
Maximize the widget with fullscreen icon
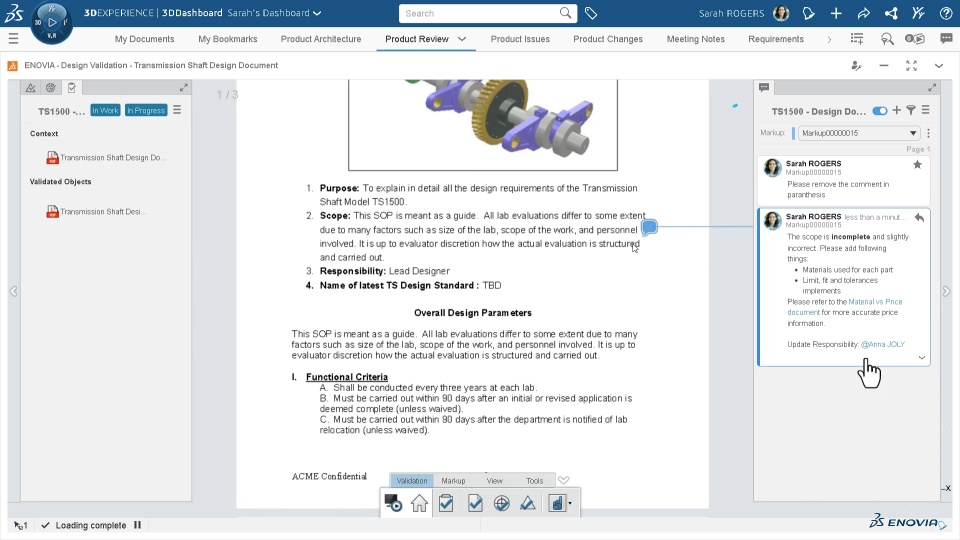[x=912, y=66]
